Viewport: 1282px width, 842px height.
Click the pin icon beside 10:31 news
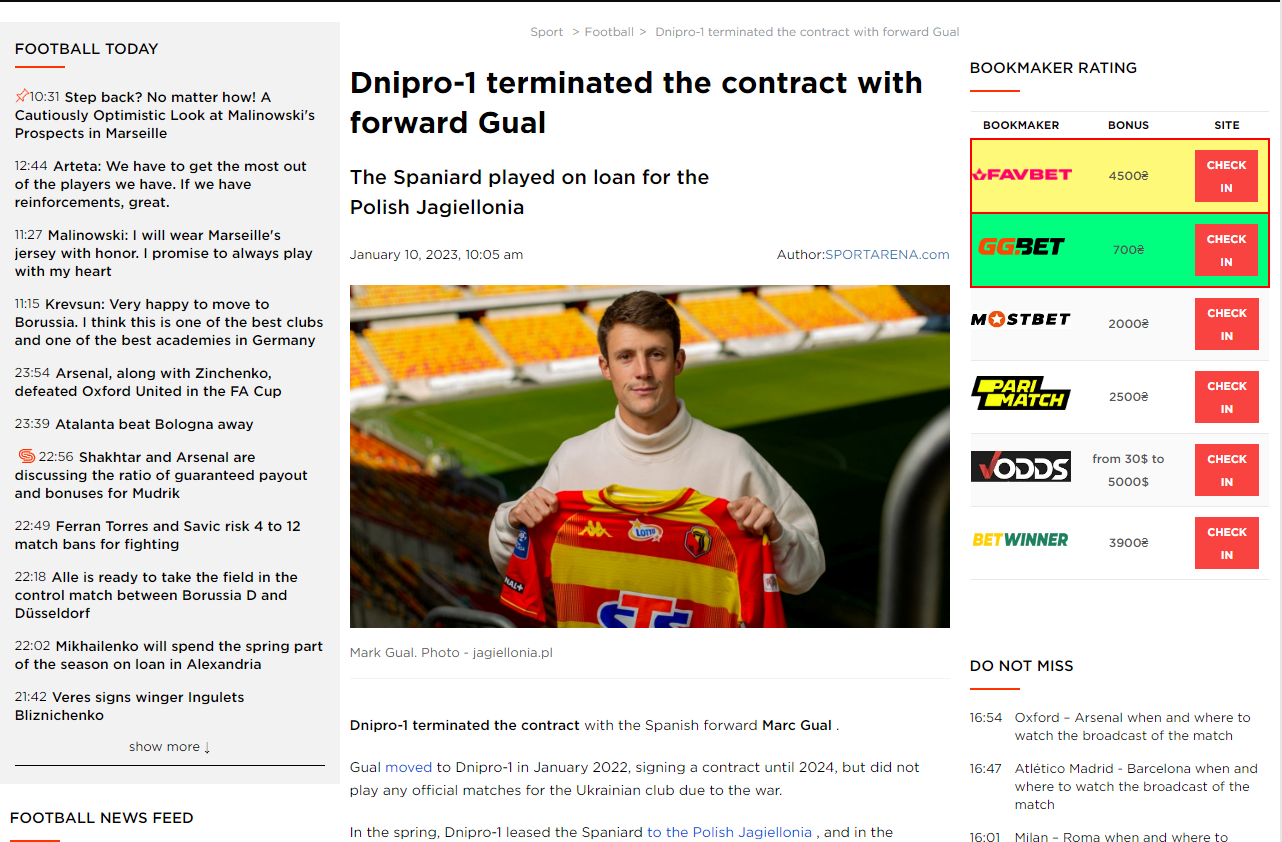click(22, 97)
